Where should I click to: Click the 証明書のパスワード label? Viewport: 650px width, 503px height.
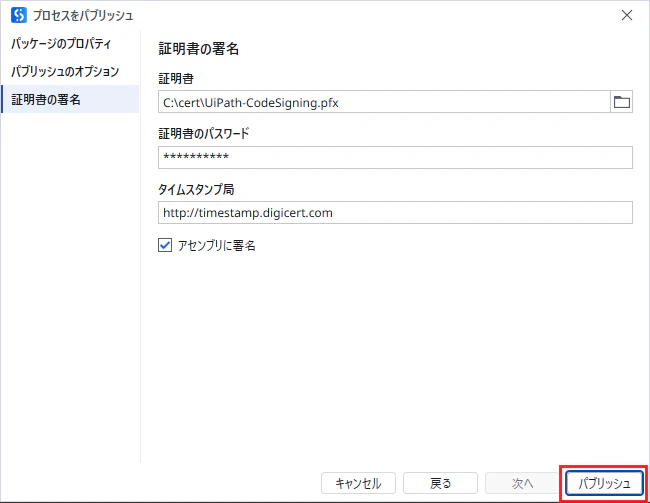pos(204,134)
